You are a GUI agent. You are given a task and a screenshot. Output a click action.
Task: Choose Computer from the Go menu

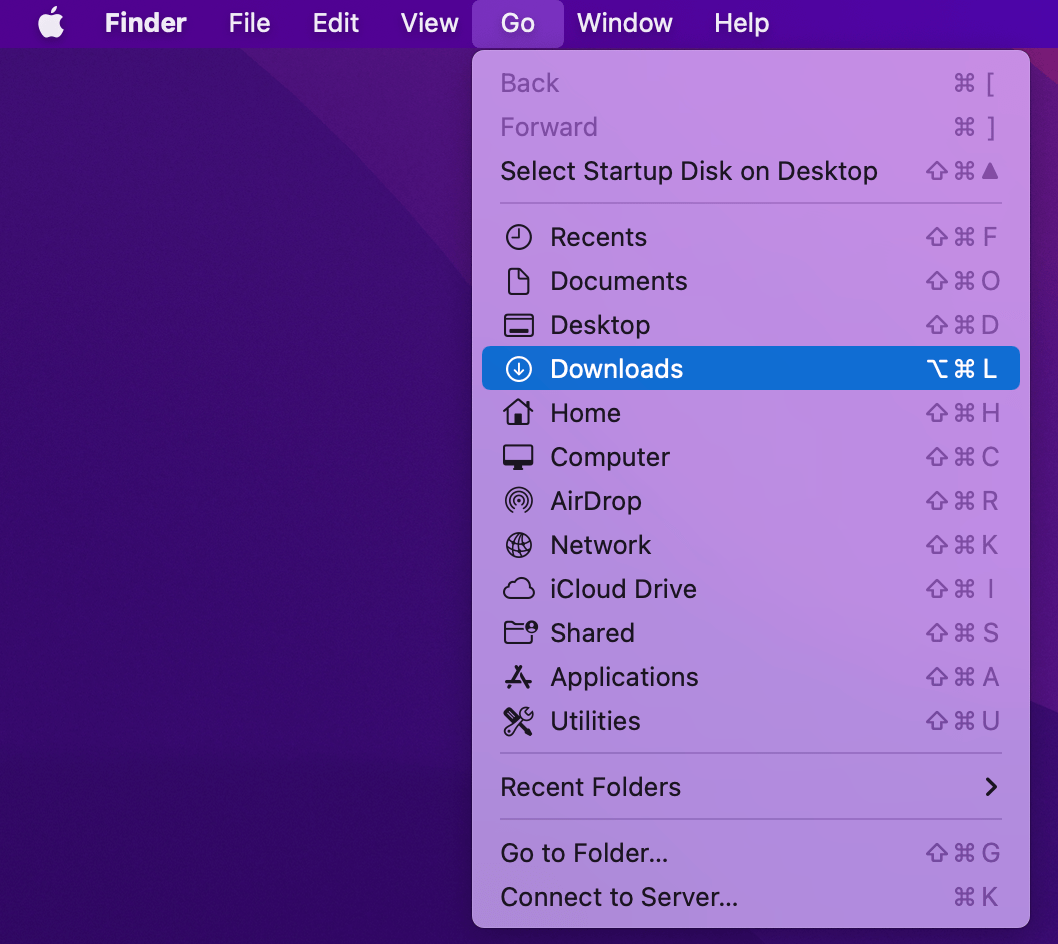(x=750, y=457)
